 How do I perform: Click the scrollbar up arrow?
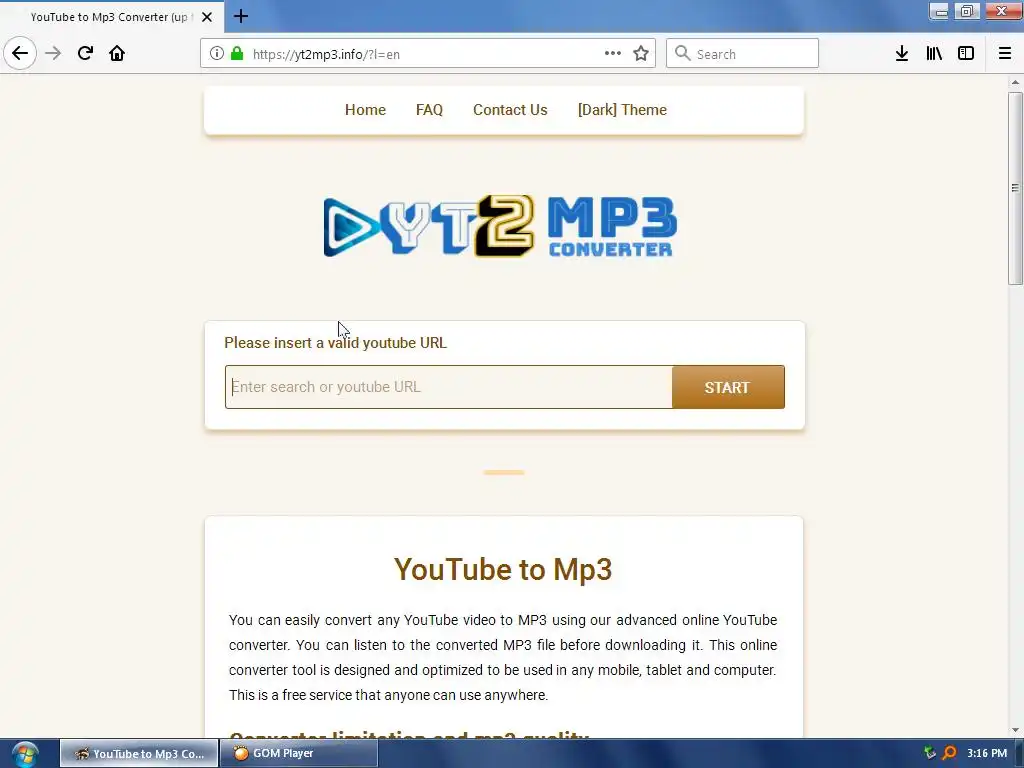point(1015,82)
